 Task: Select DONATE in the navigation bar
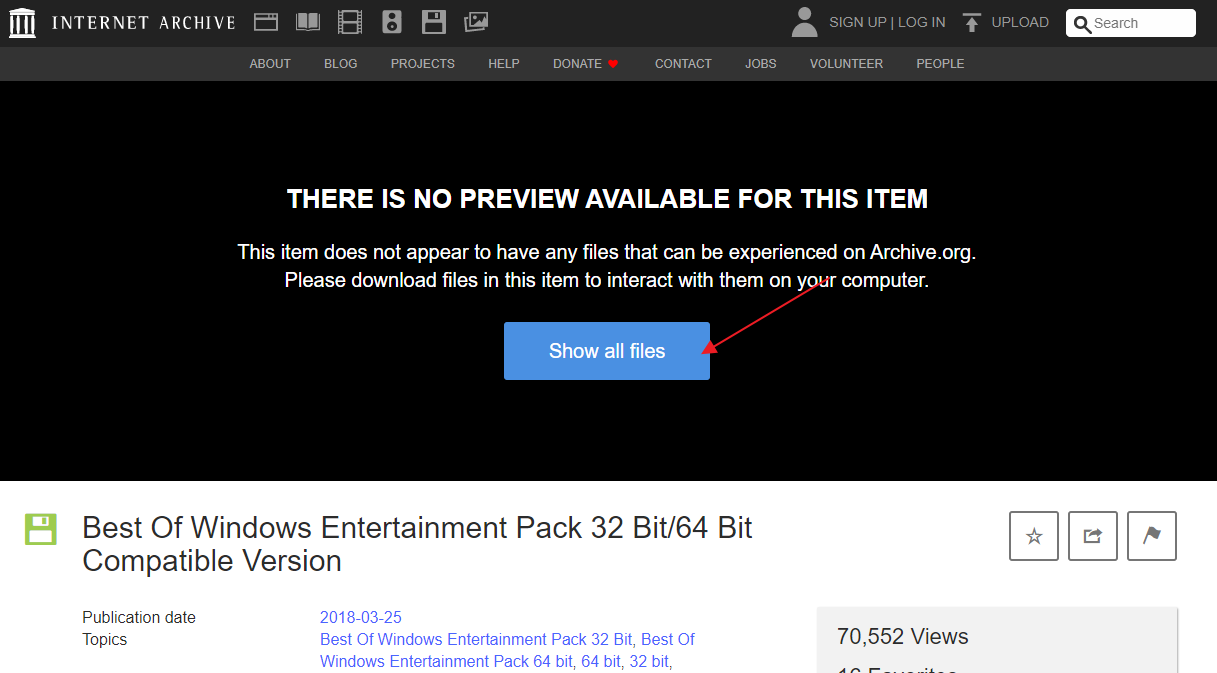coord(578,64)
